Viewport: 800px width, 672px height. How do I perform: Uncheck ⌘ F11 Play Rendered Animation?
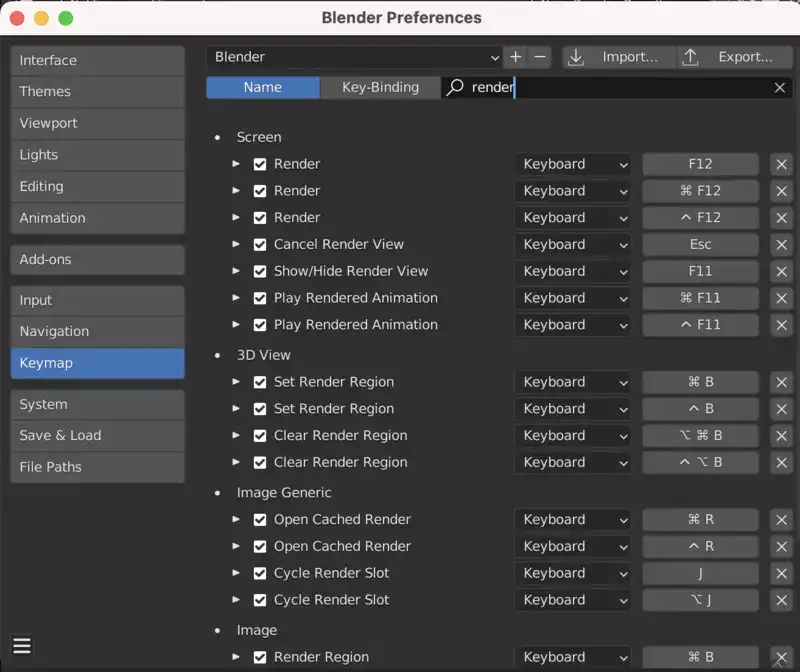260,298
